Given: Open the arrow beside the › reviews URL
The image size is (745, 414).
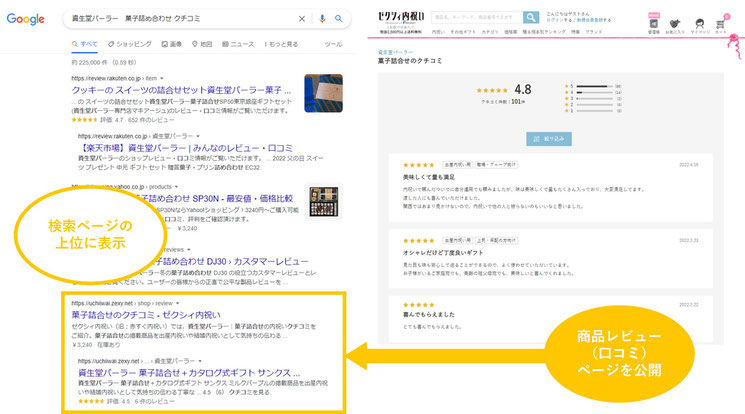Looking at the screenshot, I should coord(189,250).
